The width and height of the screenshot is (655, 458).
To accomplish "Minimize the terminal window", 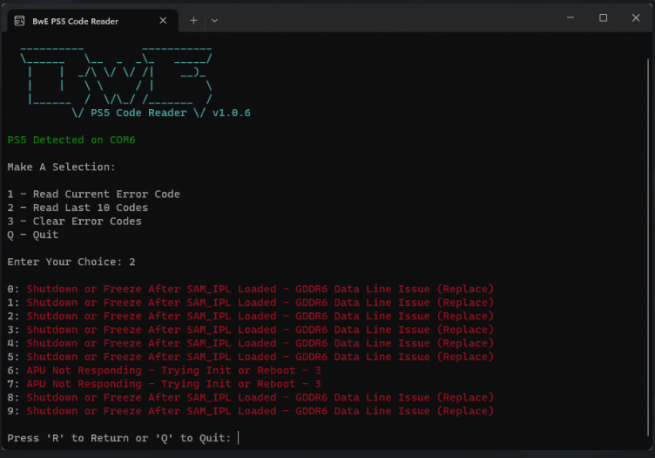I will [567, 18].
